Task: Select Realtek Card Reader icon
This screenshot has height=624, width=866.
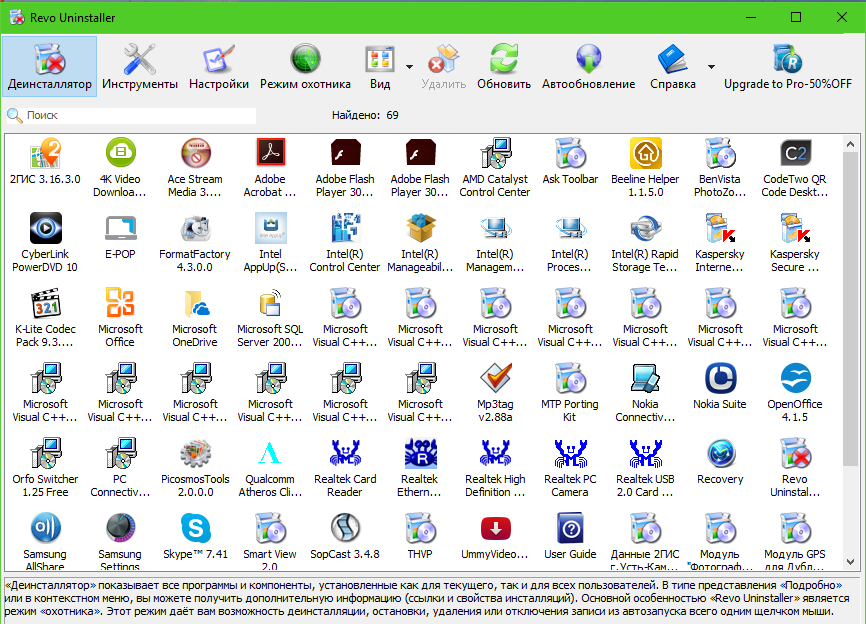Action: click(x=345, y=453)
